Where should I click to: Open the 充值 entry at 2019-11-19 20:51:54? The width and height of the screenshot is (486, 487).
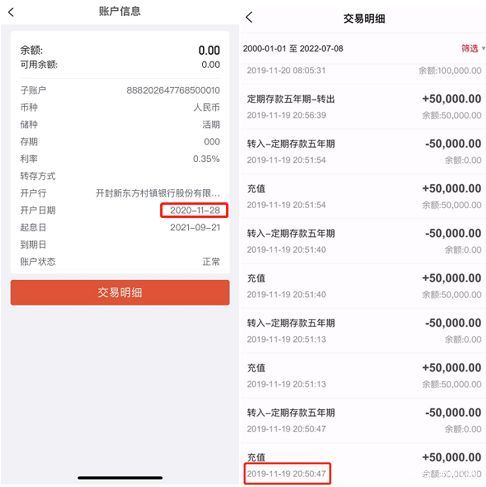[364, 196]
